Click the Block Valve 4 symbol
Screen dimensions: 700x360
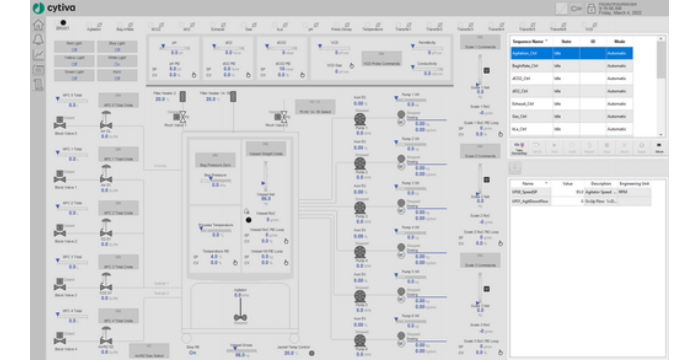(59, 339)
